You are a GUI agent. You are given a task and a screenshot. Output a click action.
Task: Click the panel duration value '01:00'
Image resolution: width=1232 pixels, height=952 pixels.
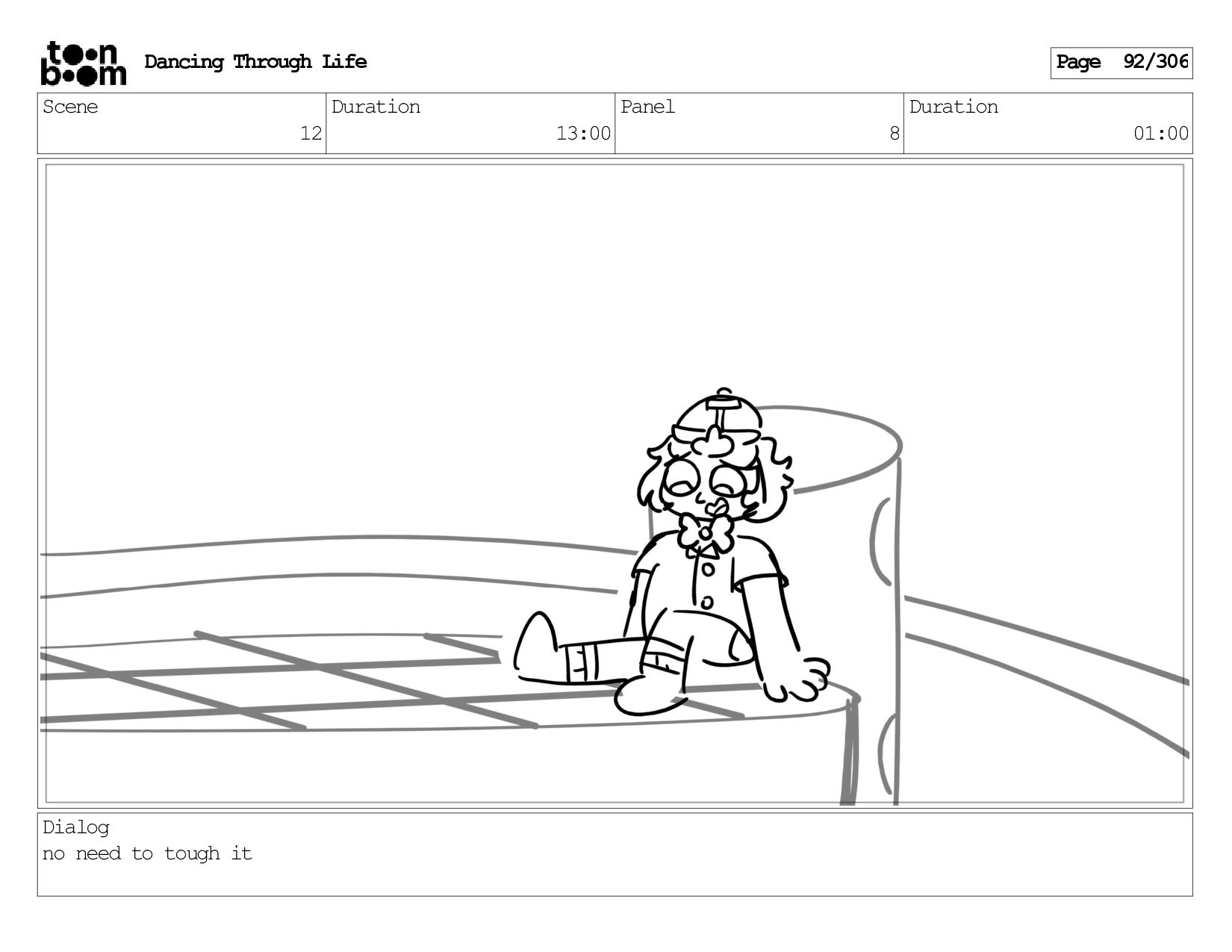1161,134
